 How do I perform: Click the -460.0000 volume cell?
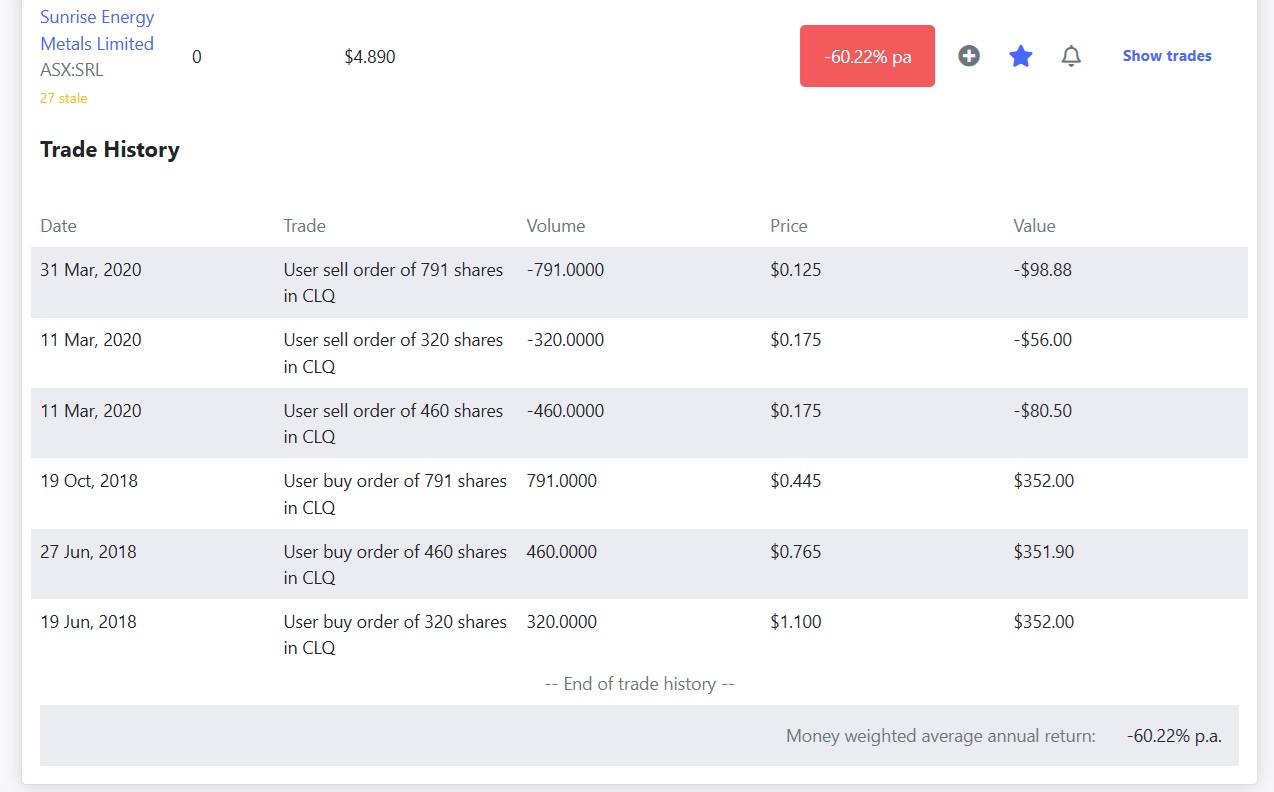(565, 411)
